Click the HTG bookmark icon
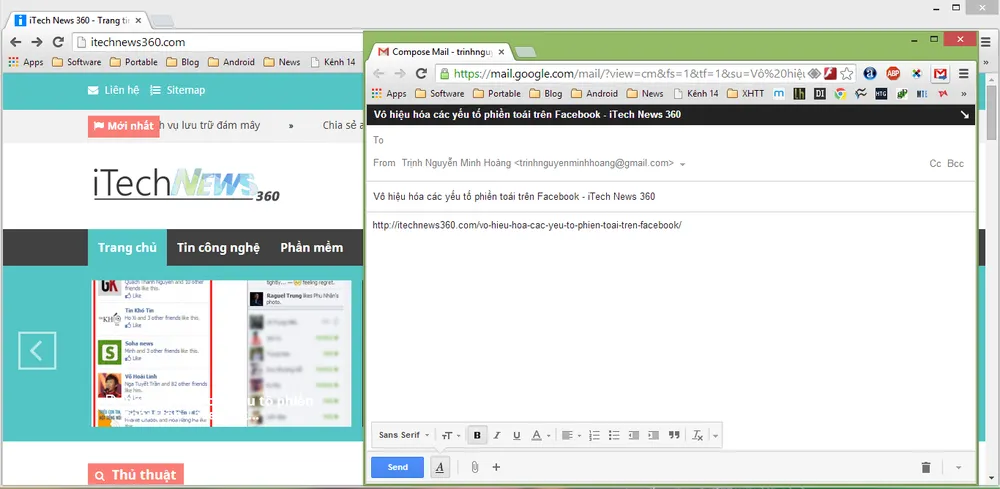Image resolution: width=1000 pixels, height=489 pixels. click(881, 93)
